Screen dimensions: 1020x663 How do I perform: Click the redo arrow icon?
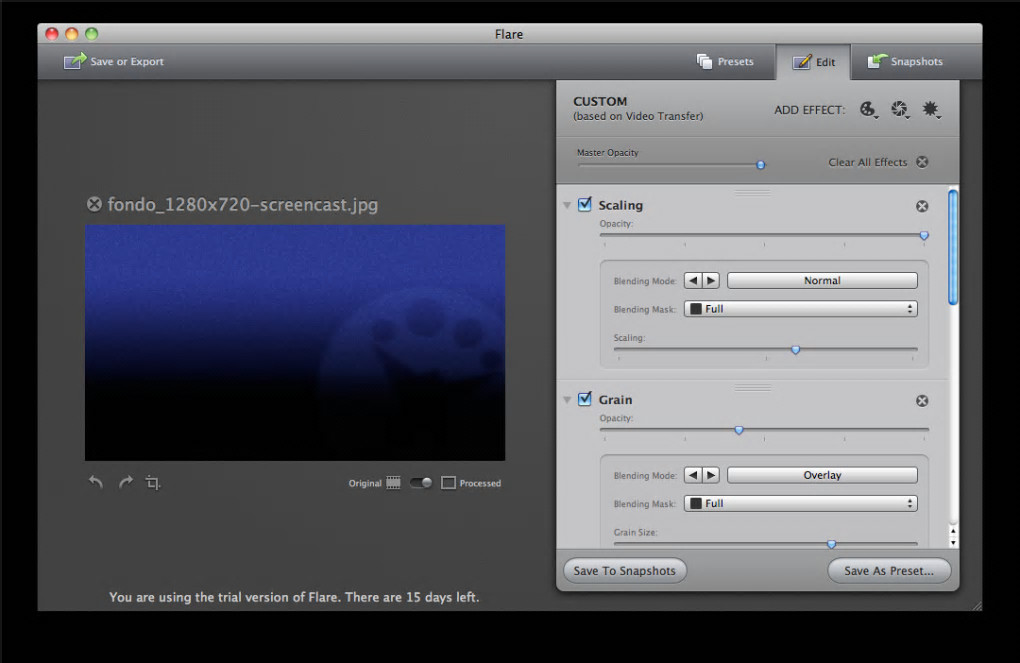(x=126, y=482)
